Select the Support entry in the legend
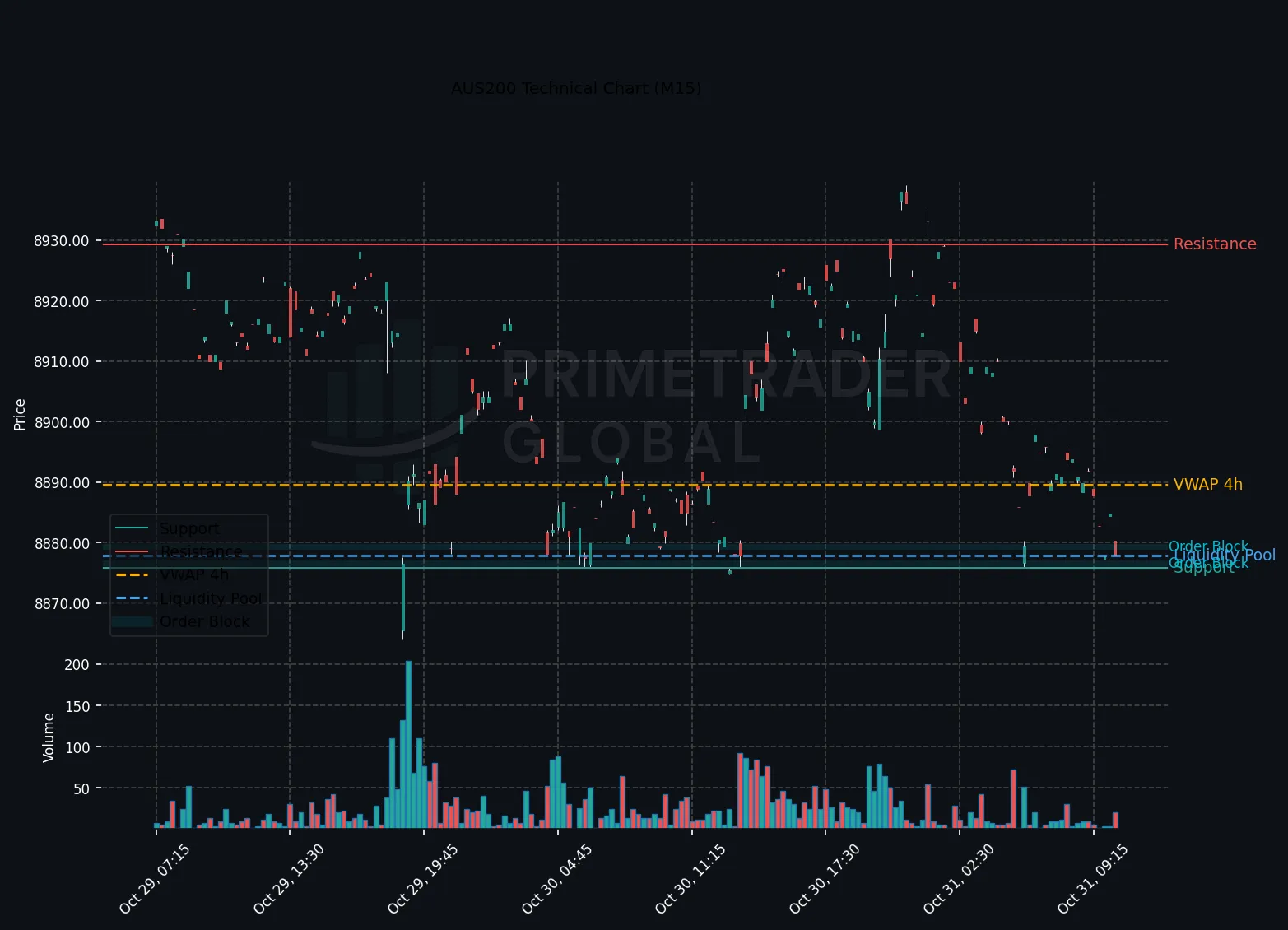Viewport: 1288px width, 930px height. pos(189,528)
